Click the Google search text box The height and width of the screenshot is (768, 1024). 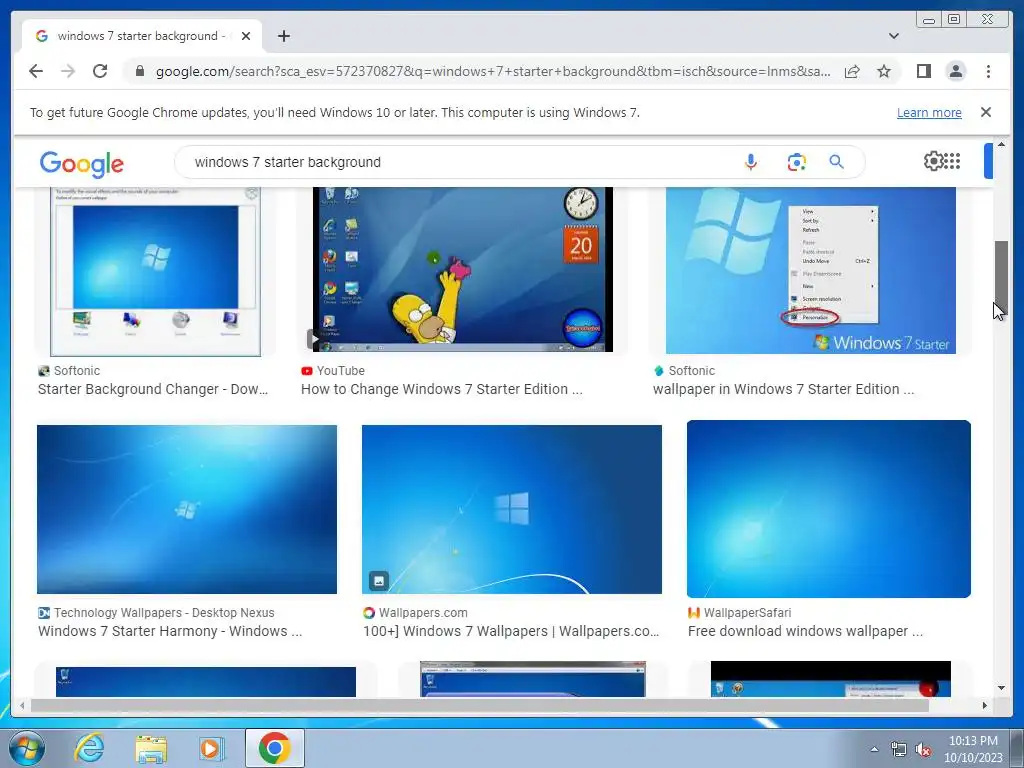457,162
